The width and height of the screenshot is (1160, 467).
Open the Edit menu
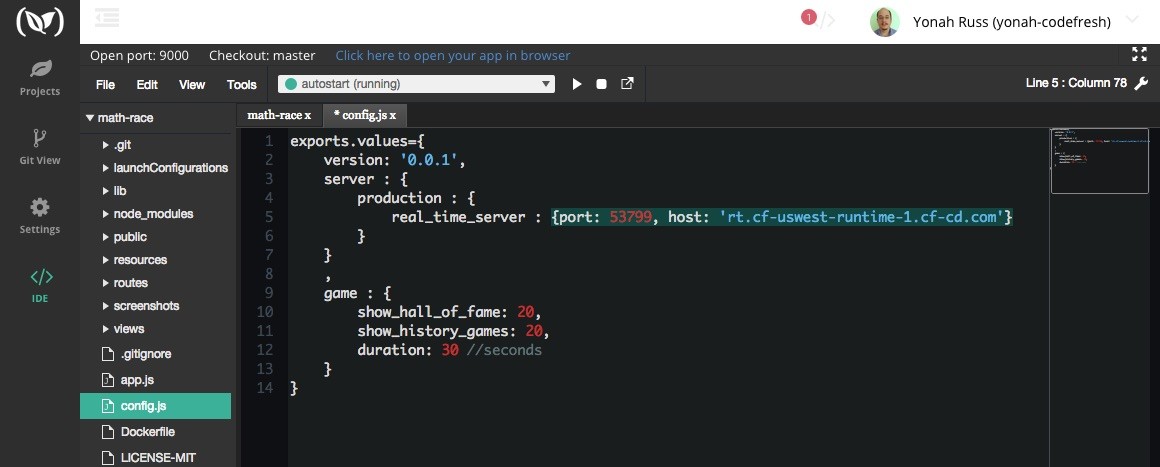tap(147, 84)
